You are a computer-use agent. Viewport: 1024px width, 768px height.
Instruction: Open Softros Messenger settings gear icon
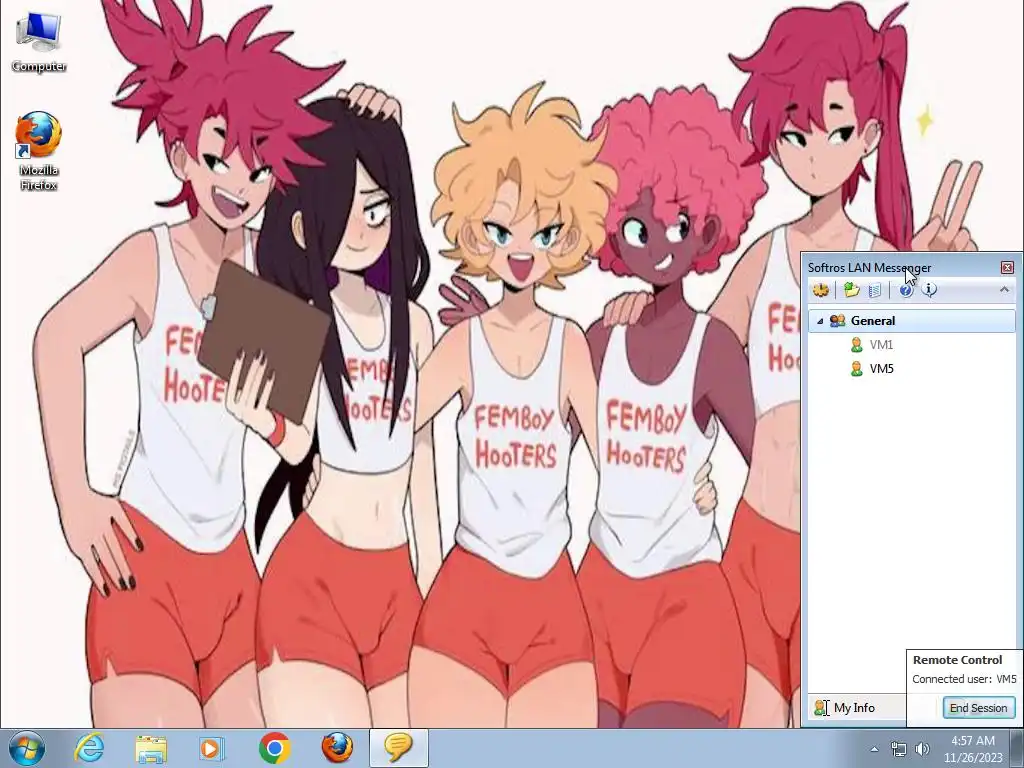(x=821, y=289)
